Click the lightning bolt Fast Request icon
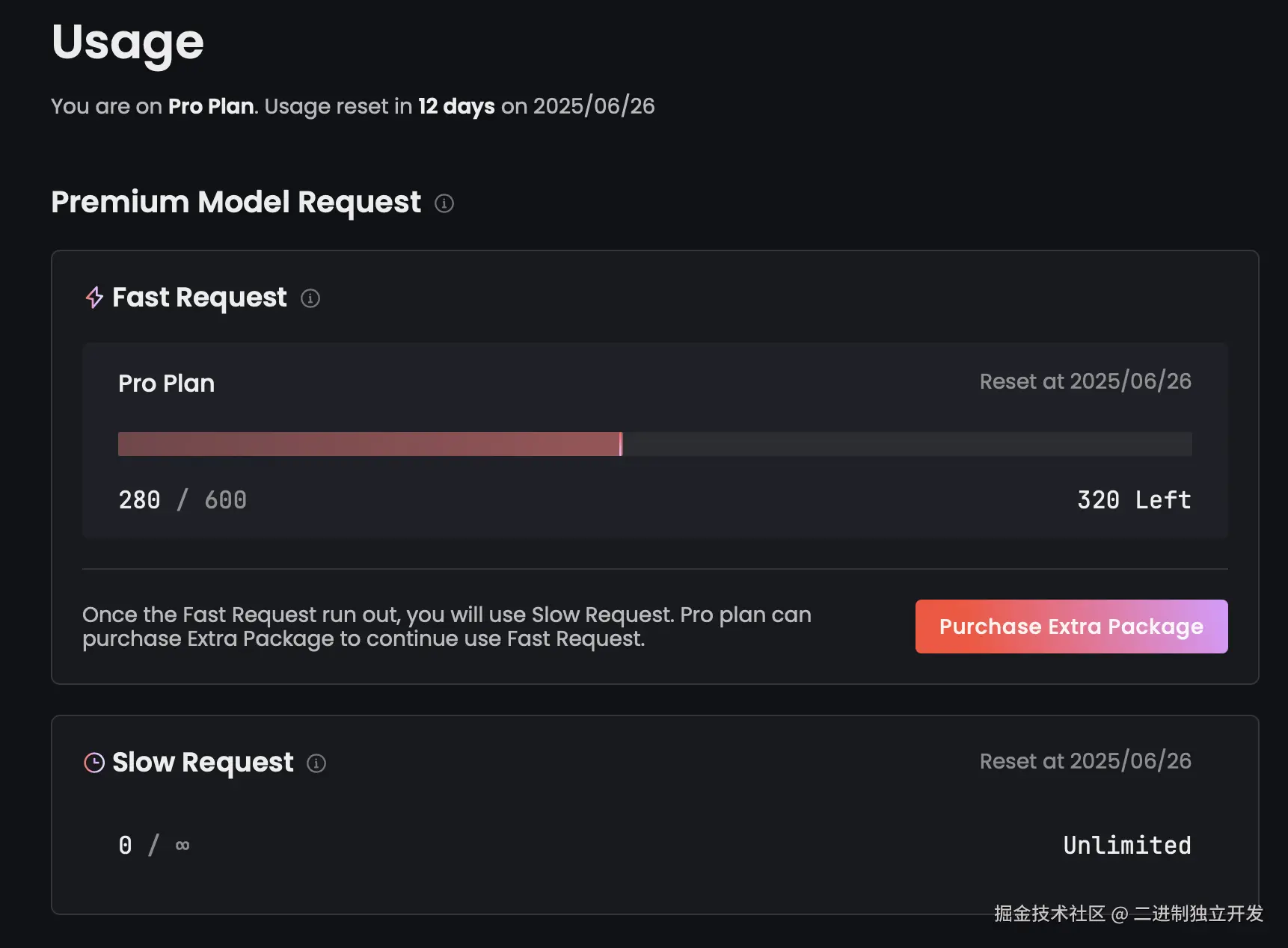Screen dimensions: 1288x948 [94, 298]
